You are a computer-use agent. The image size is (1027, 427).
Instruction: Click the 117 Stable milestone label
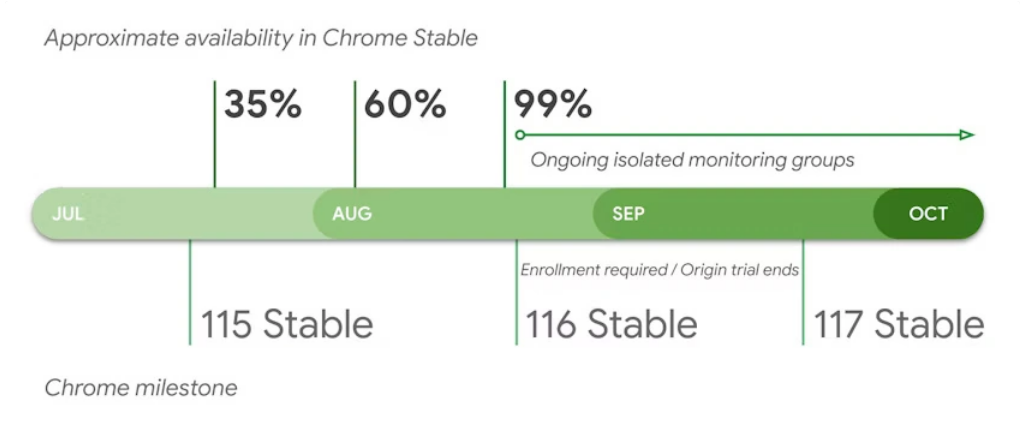click(x=899, y=324)
